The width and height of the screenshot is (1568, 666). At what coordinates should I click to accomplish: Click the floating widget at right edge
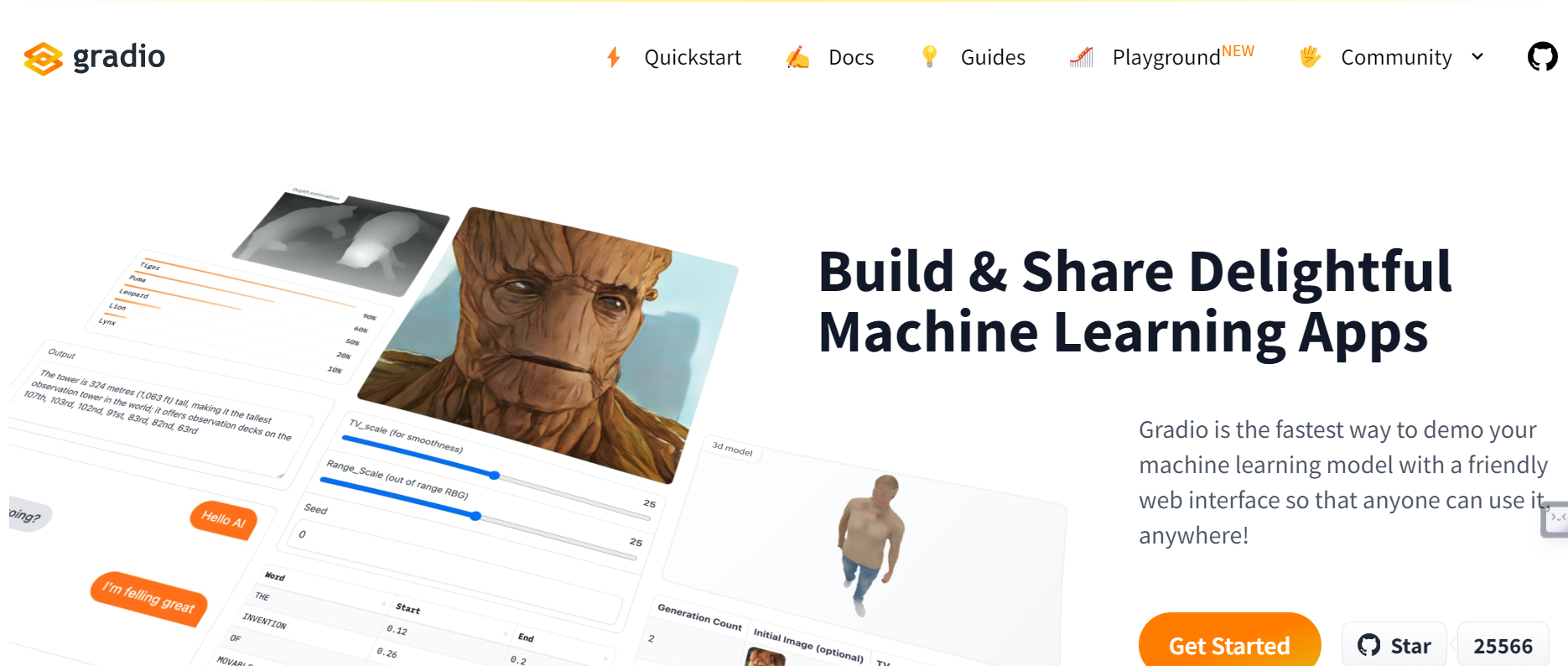pos(1555,518)
